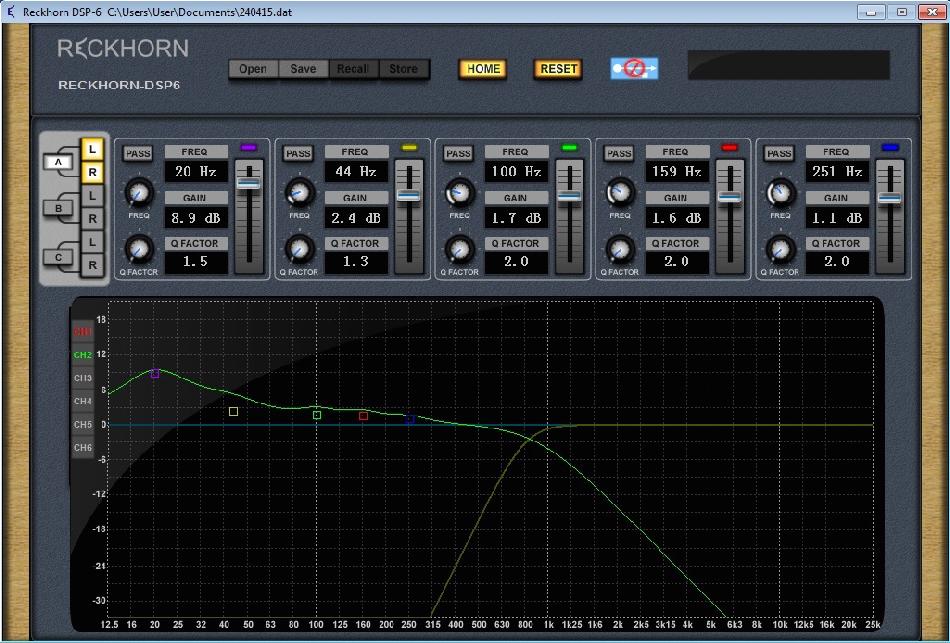Click the purple EQ node on the graph
The width and height of the screenshot is (950, 643).
coord(155,373)
